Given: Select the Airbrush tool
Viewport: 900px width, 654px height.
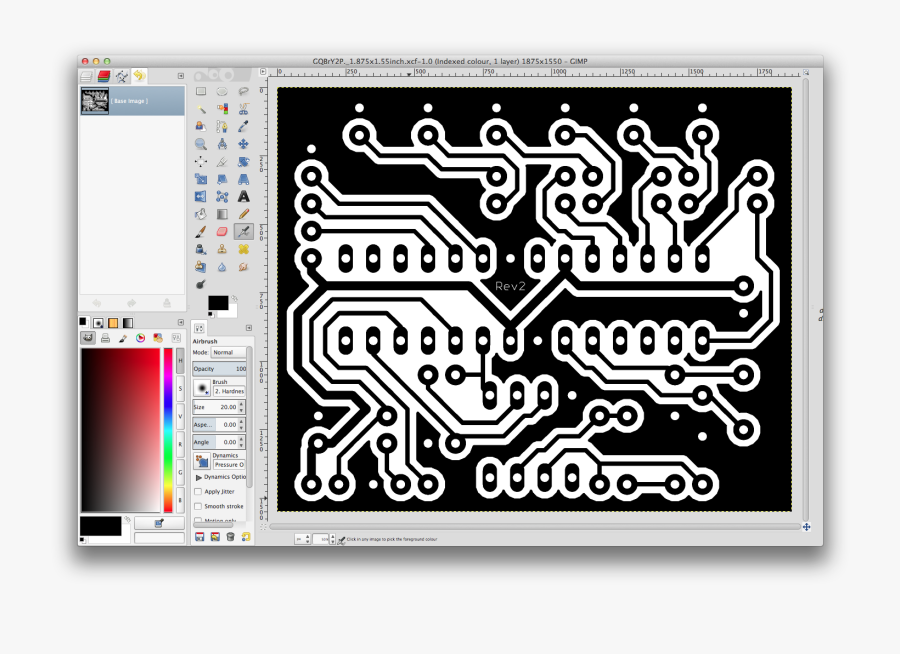Looking at the screenshot, I should point(242,232).
